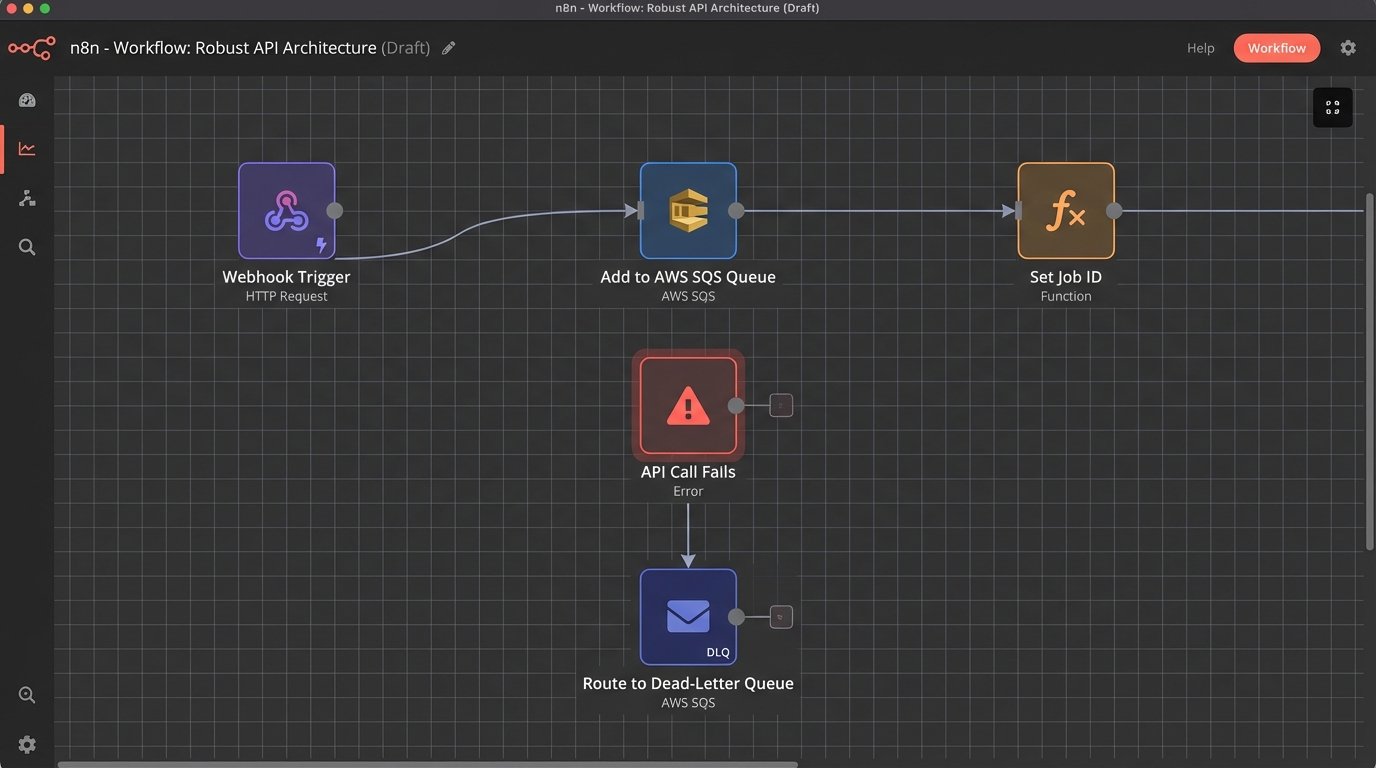Click the zoom icon at sidebar bottom
This screenshot has width=1376, height=768.
click(27, 695)
